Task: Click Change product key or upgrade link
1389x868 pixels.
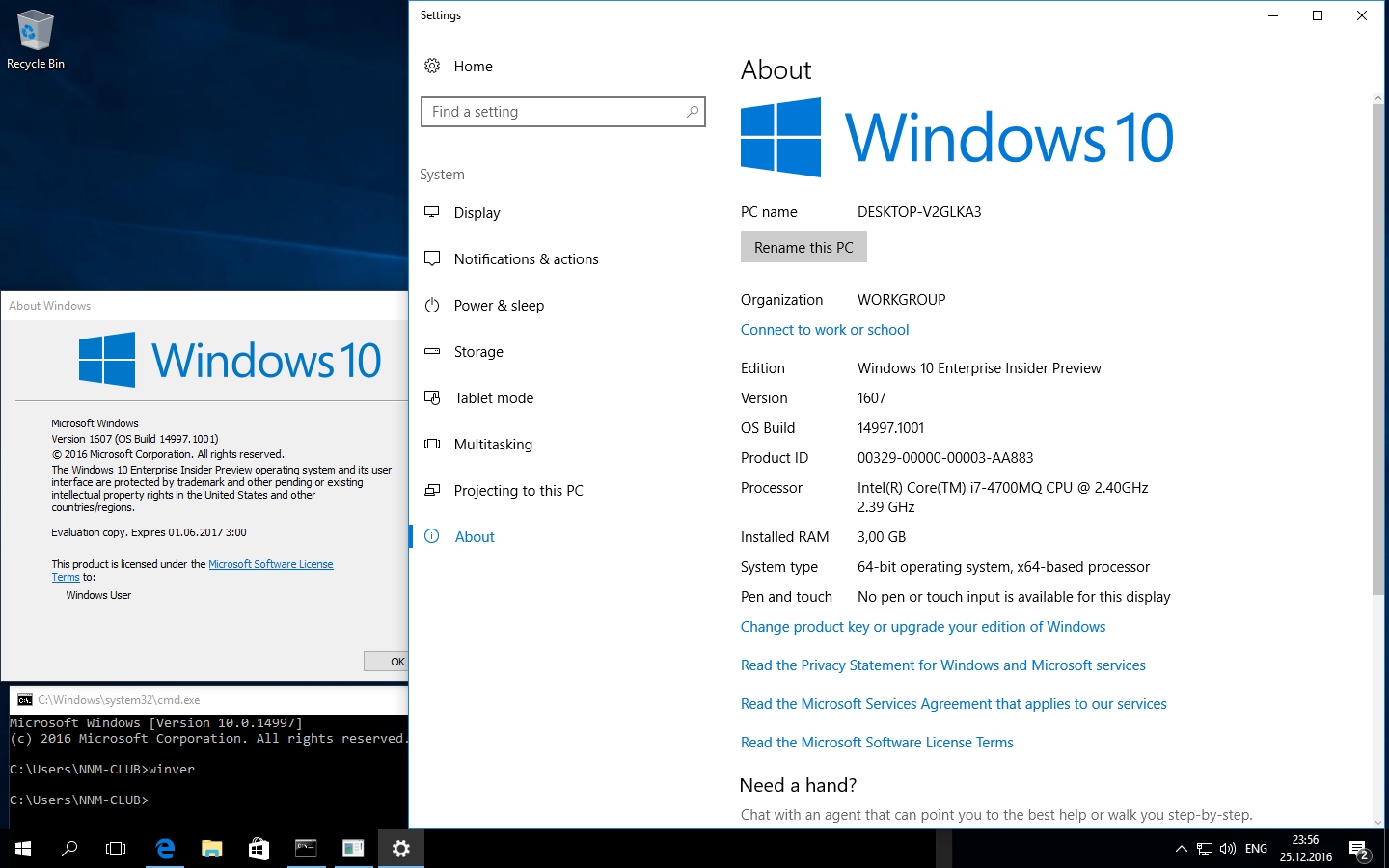Action: 923,627
